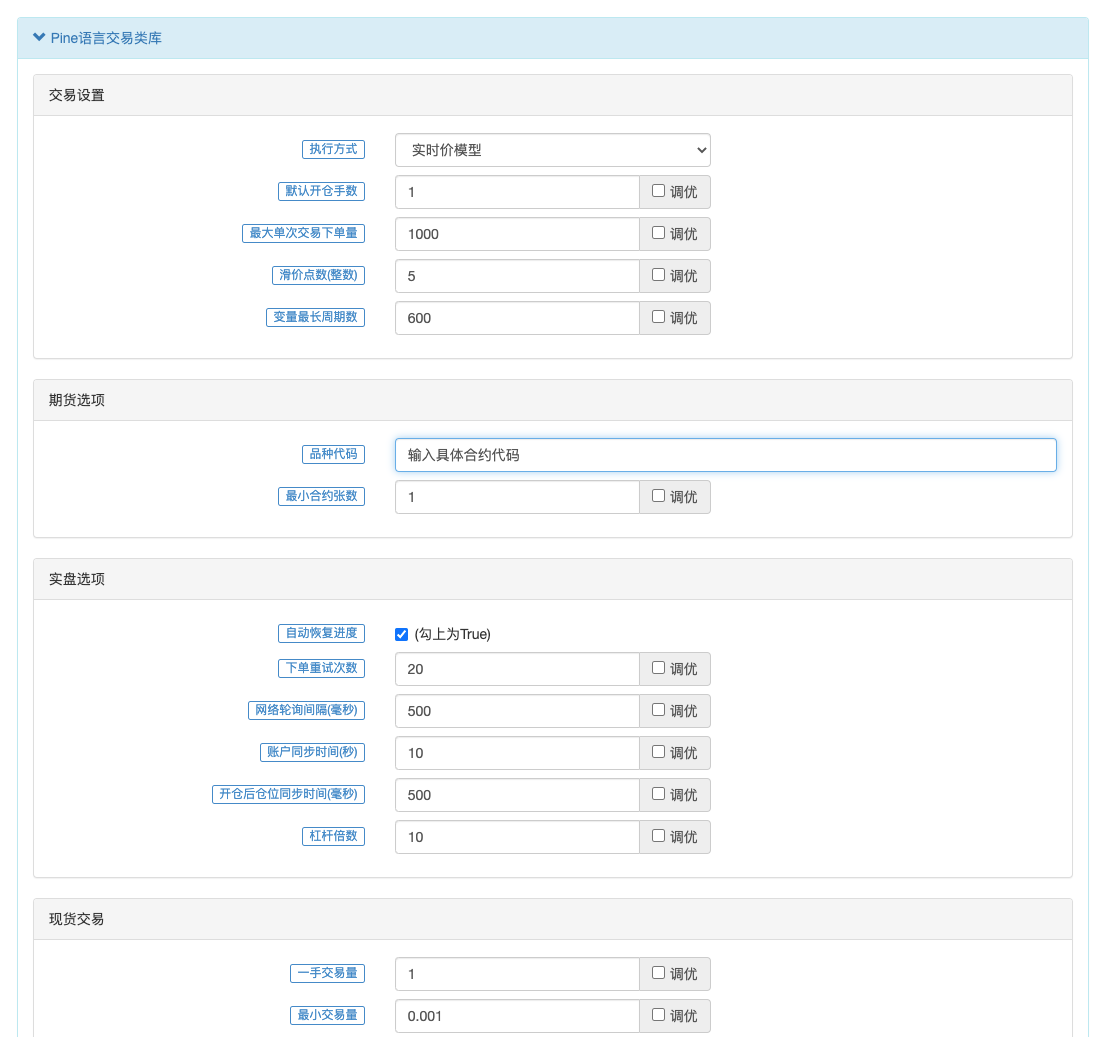Collapse the Pine语言交易类库 panel chevron

tap(39, 38)
